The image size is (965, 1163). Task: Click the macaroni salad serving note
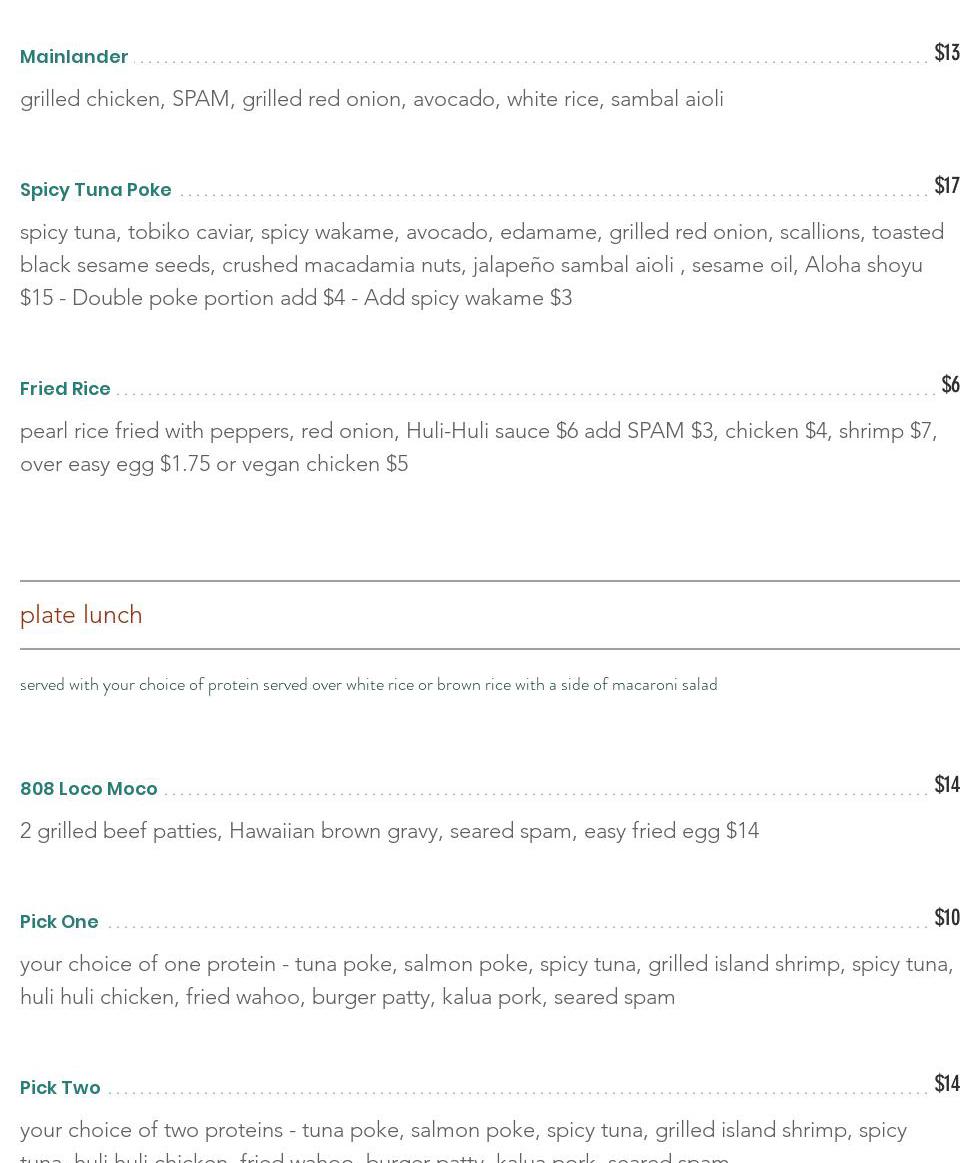(369, 685)
